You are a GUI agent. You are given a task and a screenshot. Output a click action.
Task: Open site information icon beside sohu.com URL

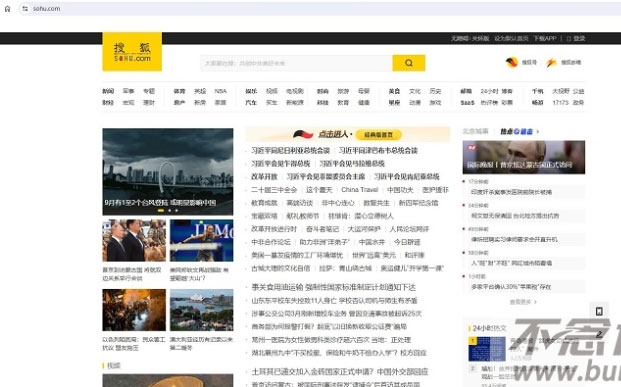[25, 9]
